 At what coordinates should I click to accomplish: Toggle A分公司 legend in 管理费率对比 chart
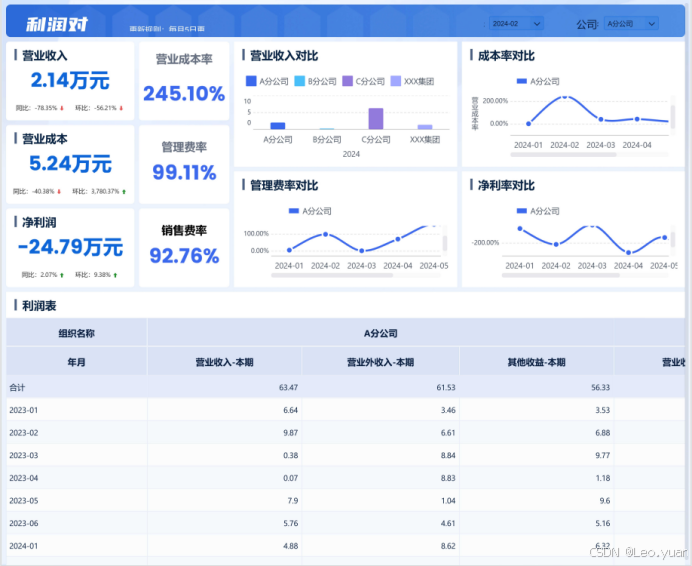[x=310, y=211]
